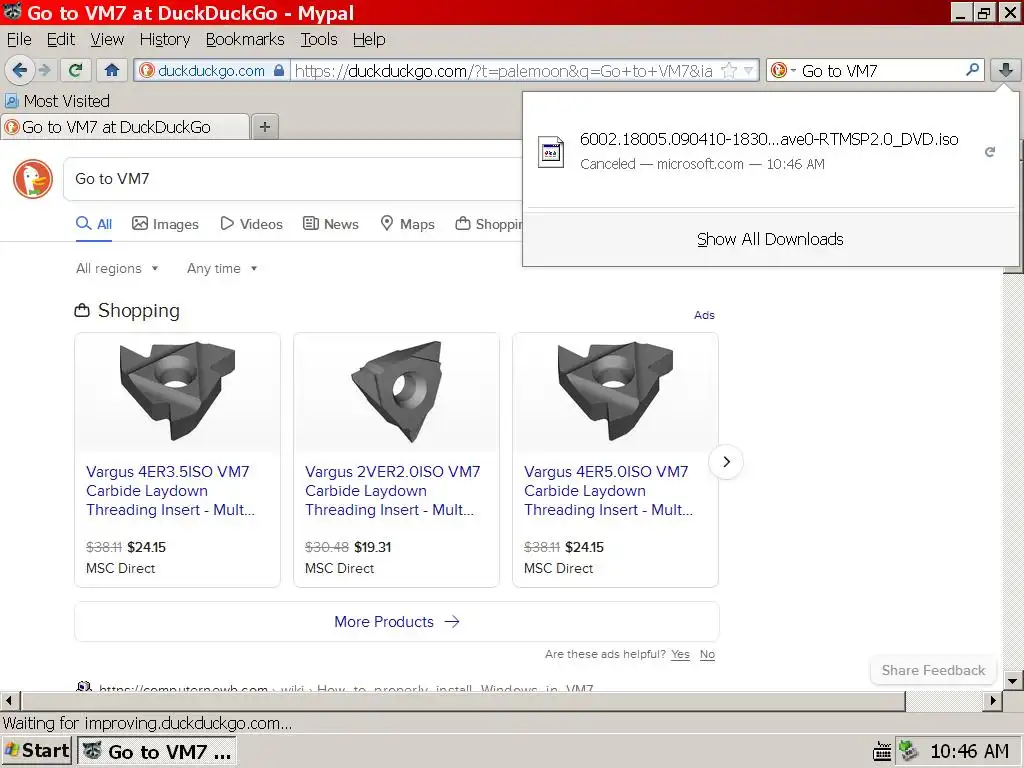The width and height of the screenshot is (1024, 768).
Task: Select Go to VM7 taskbar button
Action: (x=157, y=752)
